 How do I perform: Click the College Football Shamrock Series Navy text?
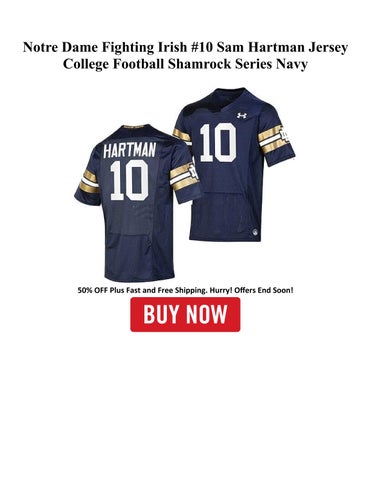(x=185, y=64)
